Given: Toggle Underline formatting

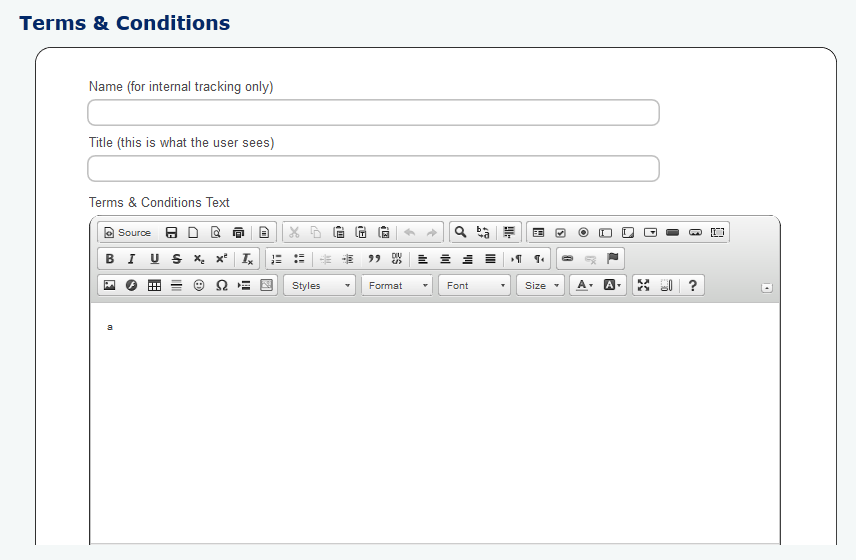Looking at the screenshot, I should [x=154, y=259].
